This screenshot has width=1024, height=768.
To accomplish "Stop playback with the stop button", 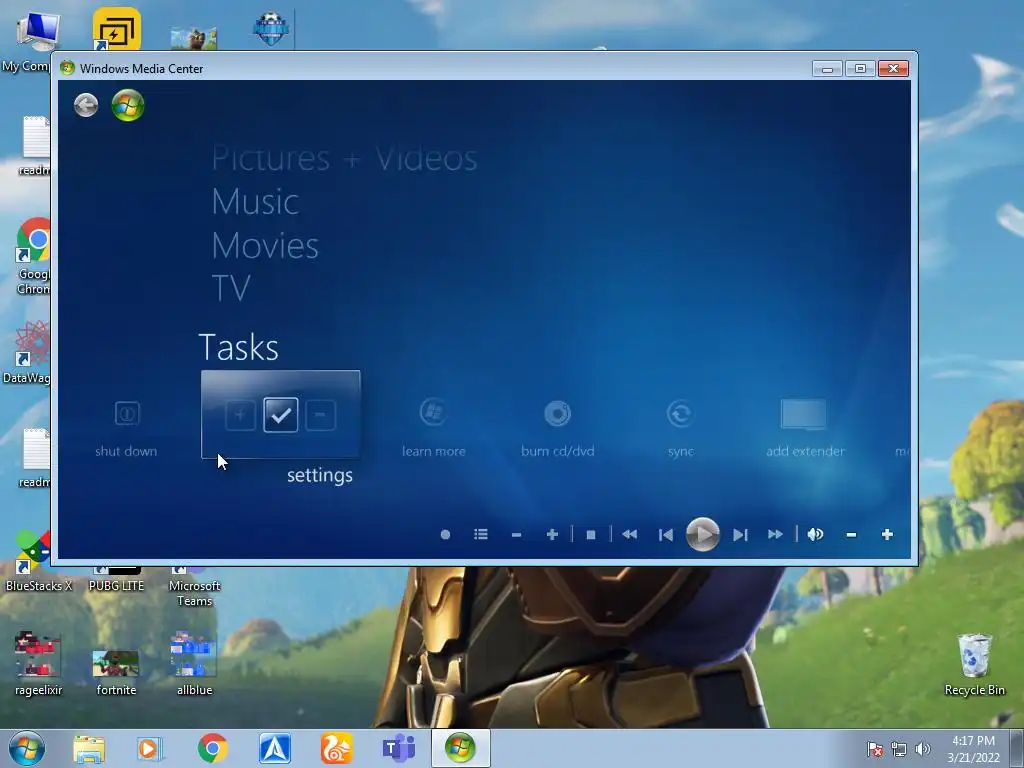I will coord(591,535).
